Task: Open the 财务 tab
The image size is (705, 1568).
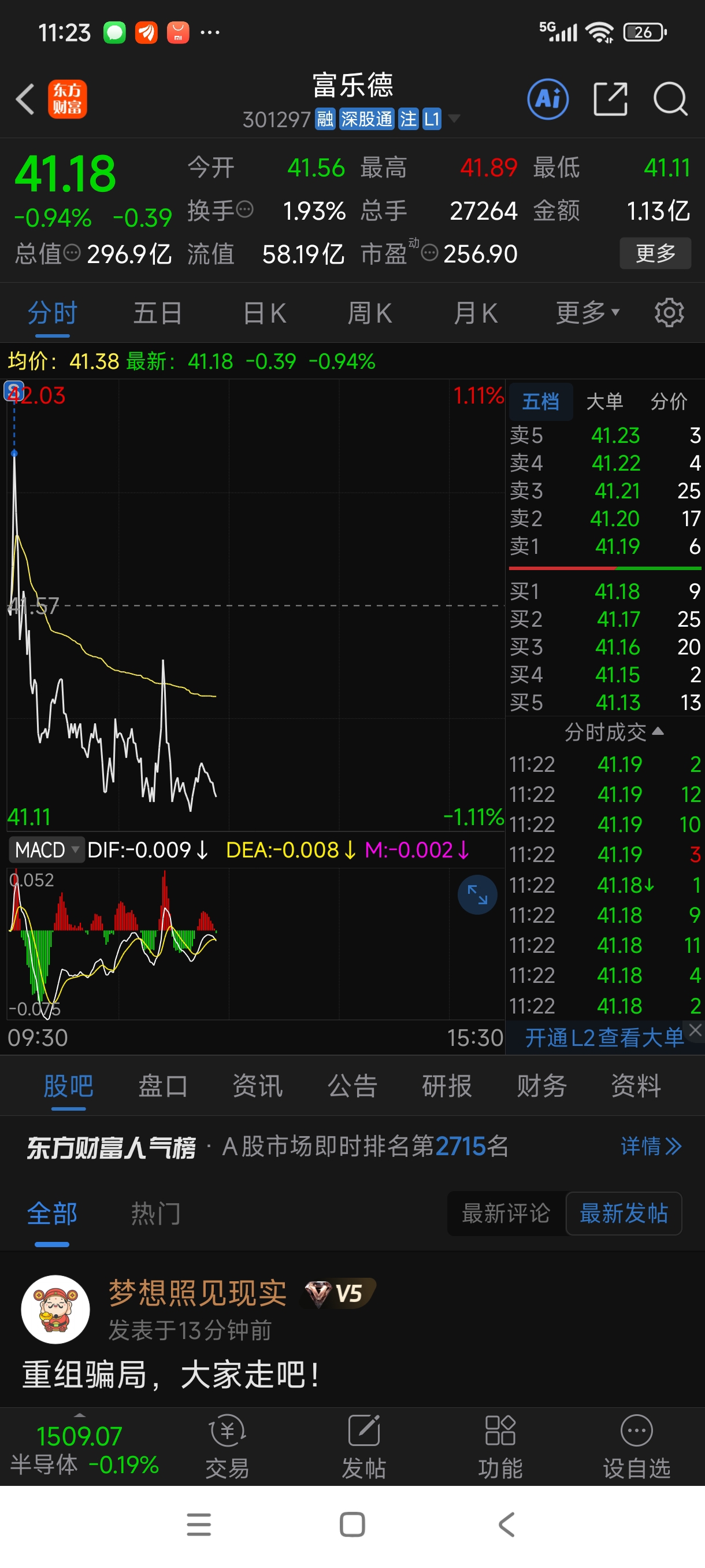Action: (x=541, y=1085)
